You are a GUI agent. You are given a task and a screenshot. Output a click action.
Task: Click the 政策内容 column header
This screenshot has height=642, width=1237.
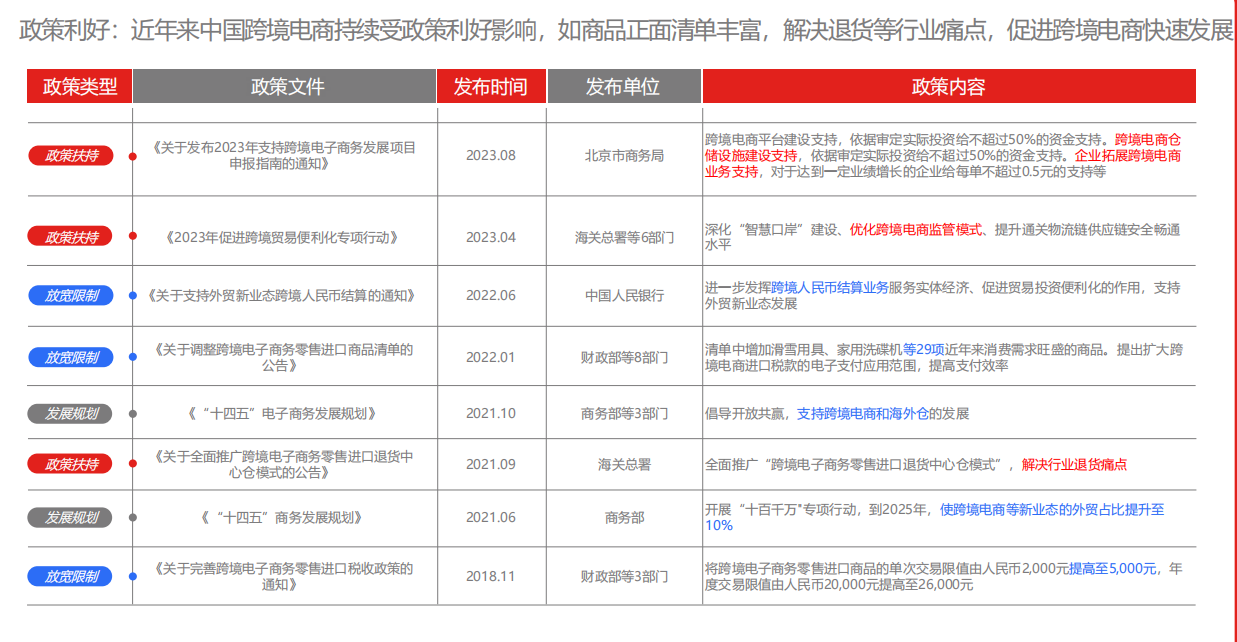[x=948, y=87]
